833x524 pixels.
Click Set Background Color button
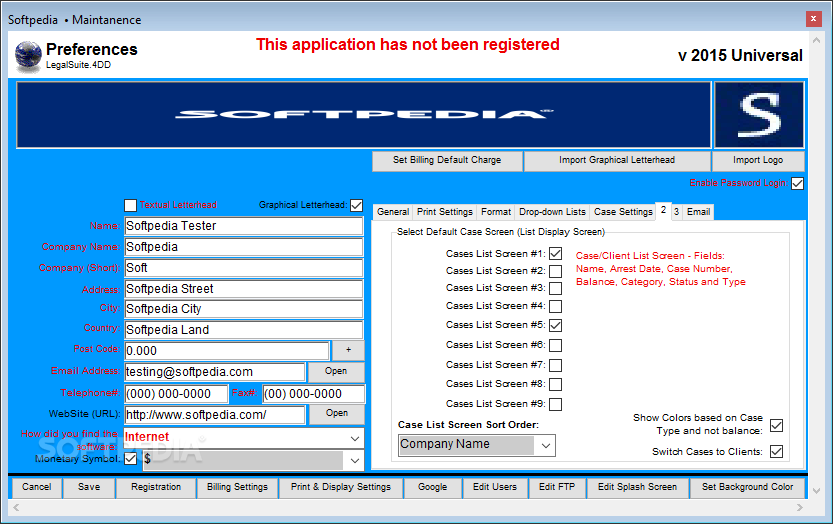[x=747, y=487]
